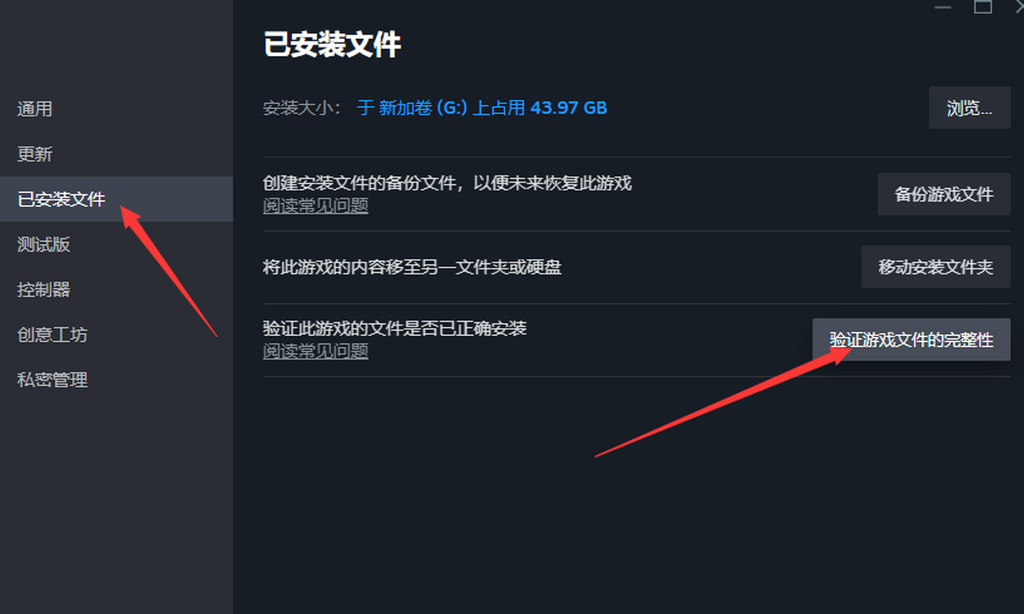Start 验证游戏文件的完整性
Screen dimensions: 1024x614
click(x=911, y=340)
